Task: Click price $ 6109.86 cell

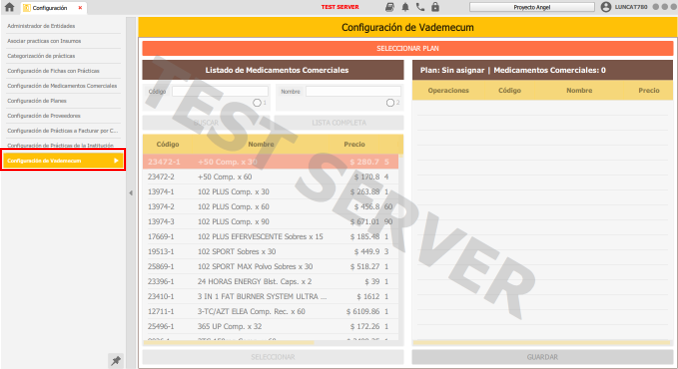Action: [x=363, y=311]
